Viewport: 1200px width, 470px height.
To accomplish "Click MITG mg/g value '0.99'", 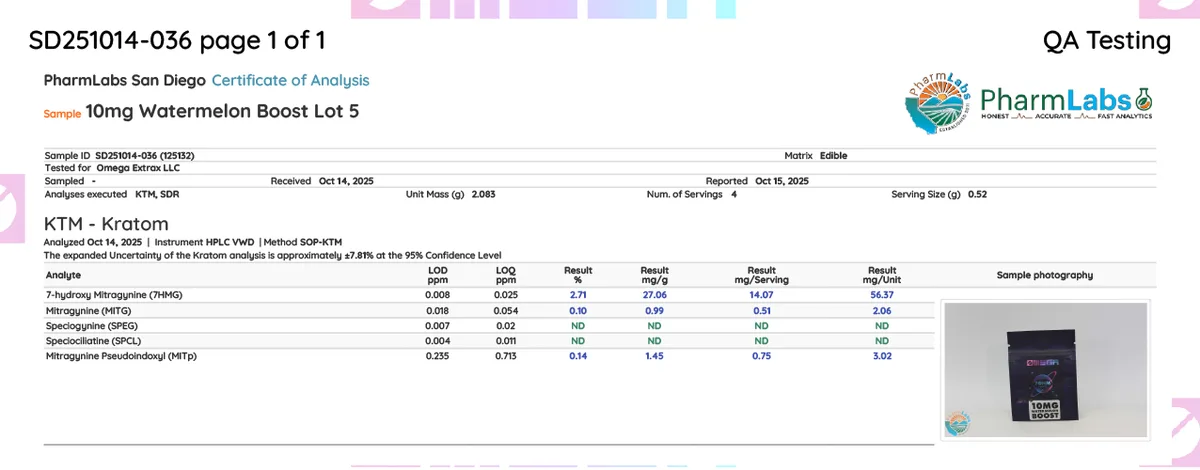I will (655, 312).
